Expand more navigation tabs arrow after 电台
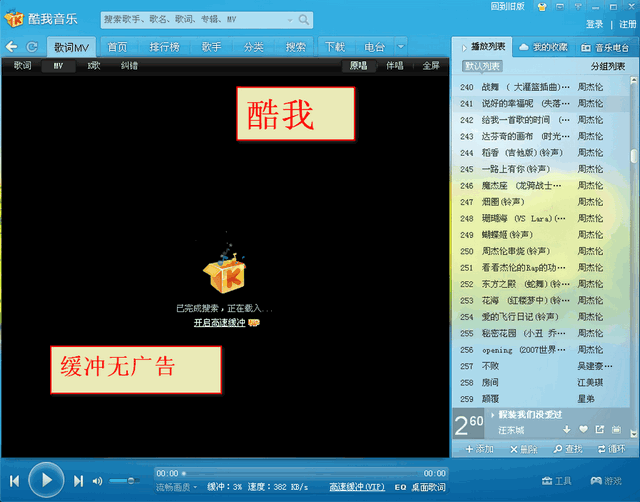The image size is (640, 502). [x=401, y=47]
